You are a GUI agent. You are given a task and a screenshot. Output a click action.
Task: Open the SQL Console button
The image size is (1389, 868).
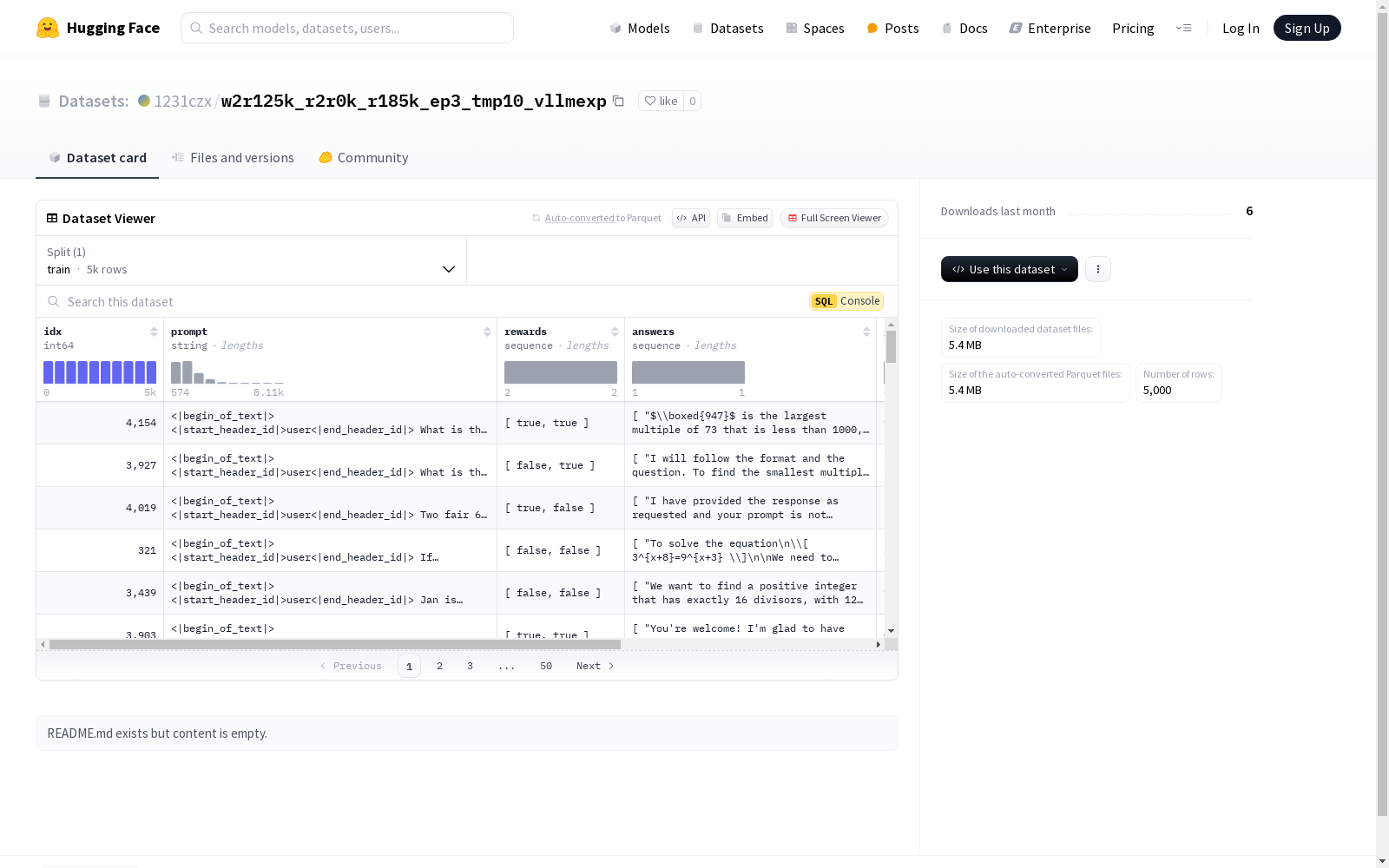846,301
